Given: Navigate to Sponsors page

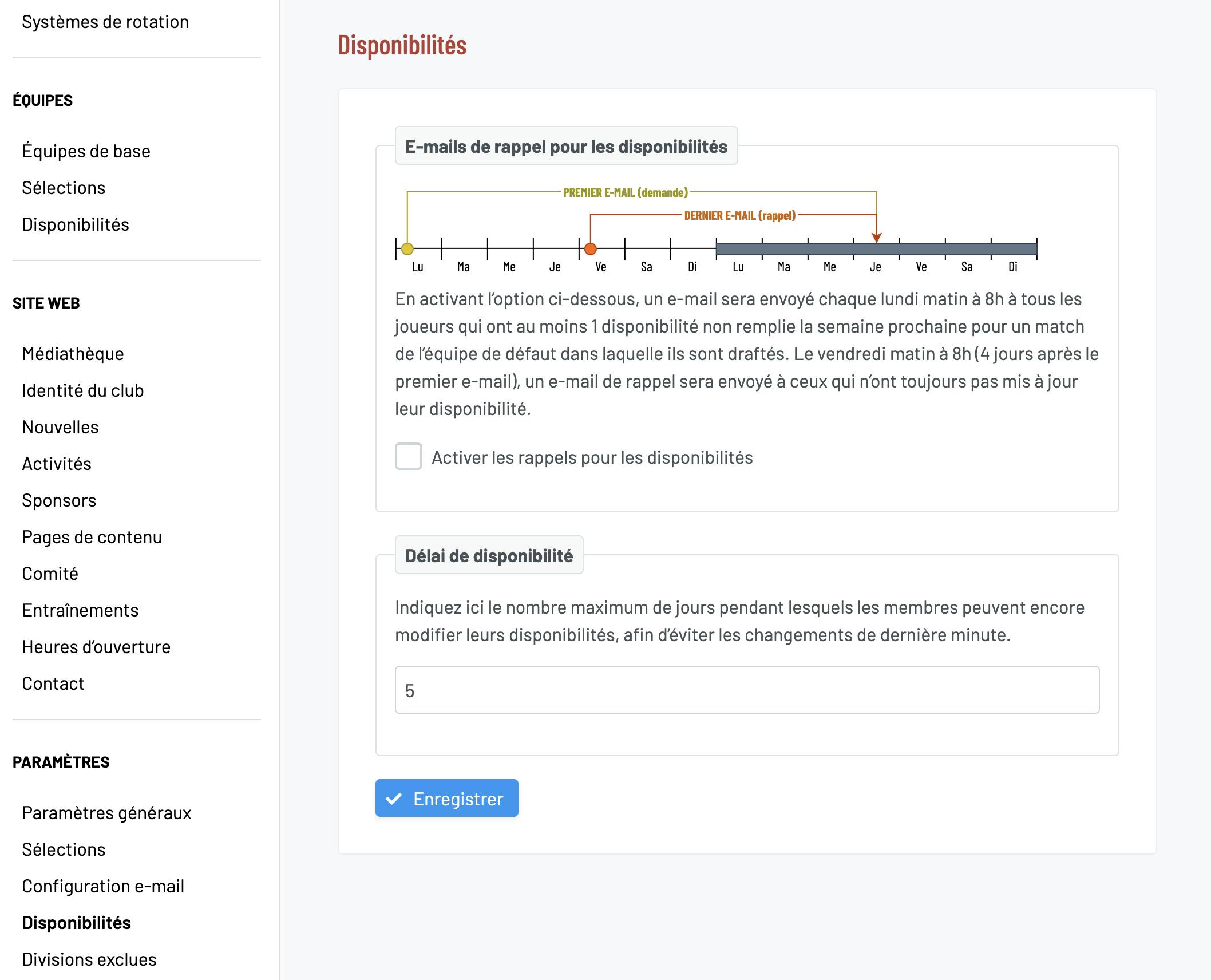Looking at the screenshot, I should point(59,500).
